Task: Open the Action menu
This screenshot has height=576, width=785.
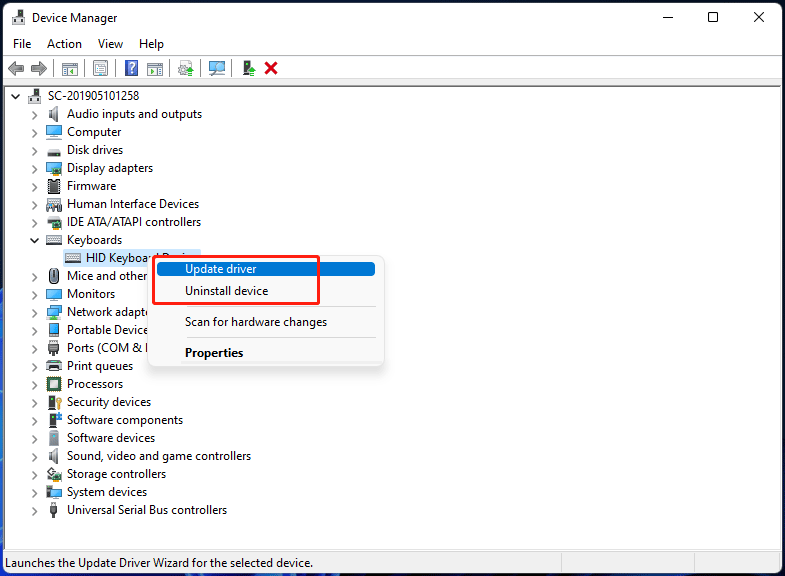Action: 64,44
